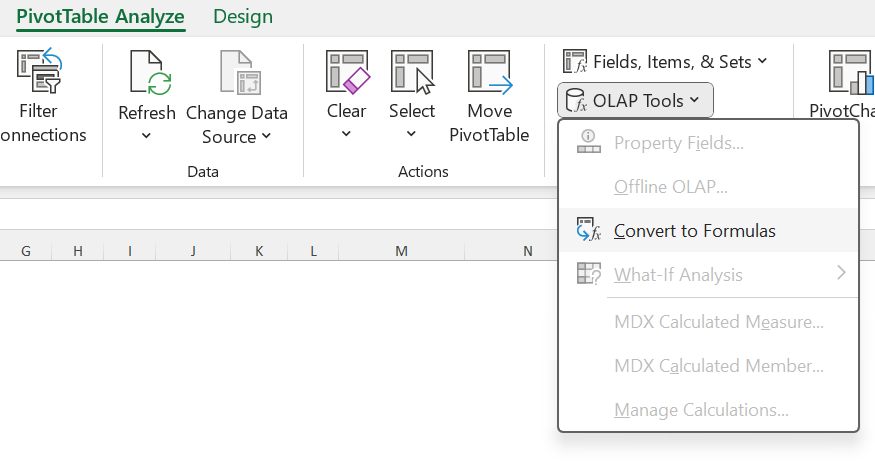
Task: Click the What-If Analysis grid icon
Action: pos(588,273)
